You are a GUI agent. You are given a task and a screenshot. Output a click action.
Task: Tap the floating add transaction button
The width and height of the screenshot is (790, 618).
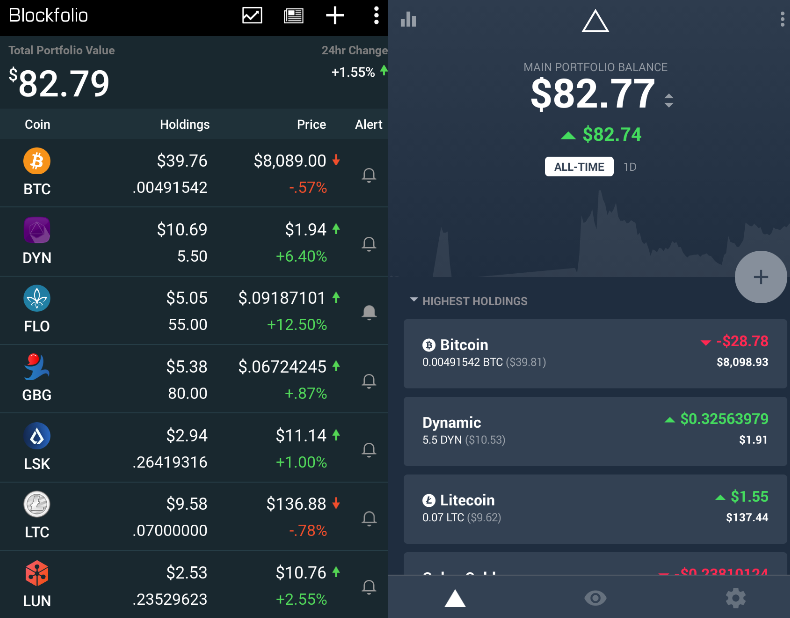tap(760, 277)
